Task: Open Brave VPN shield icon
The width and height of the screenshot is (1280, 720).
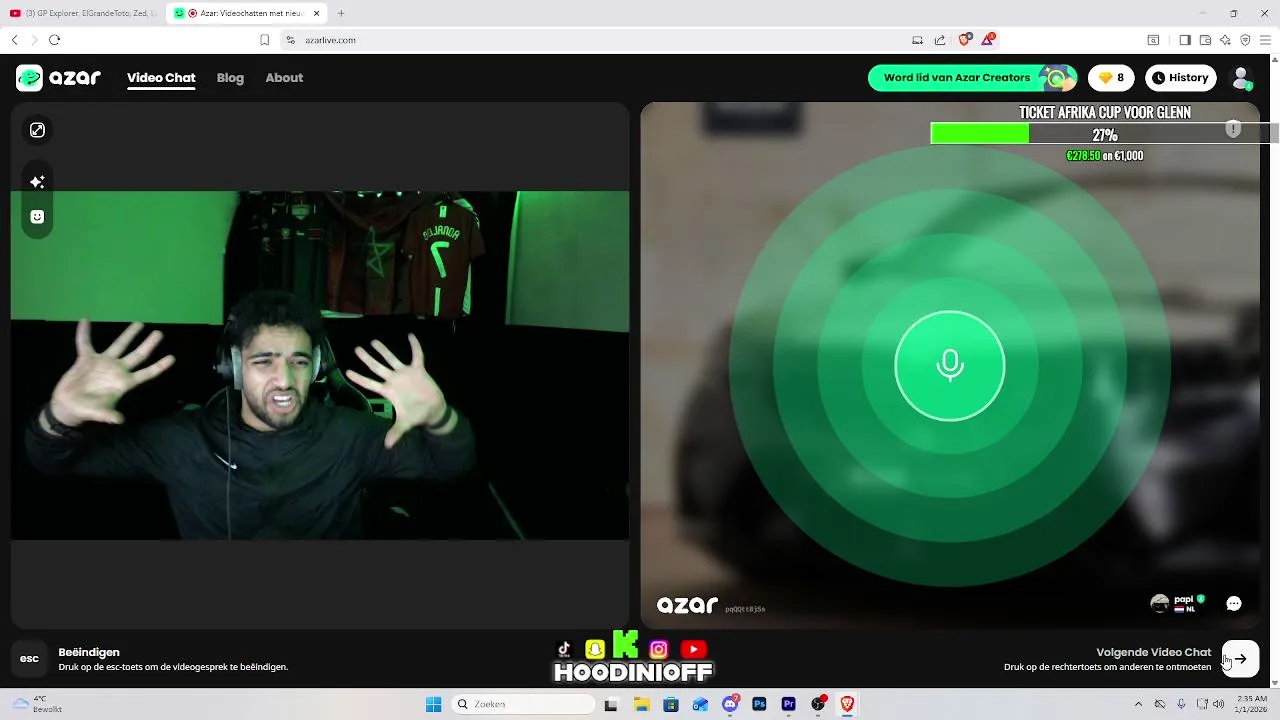Action: click(1245, 40)
